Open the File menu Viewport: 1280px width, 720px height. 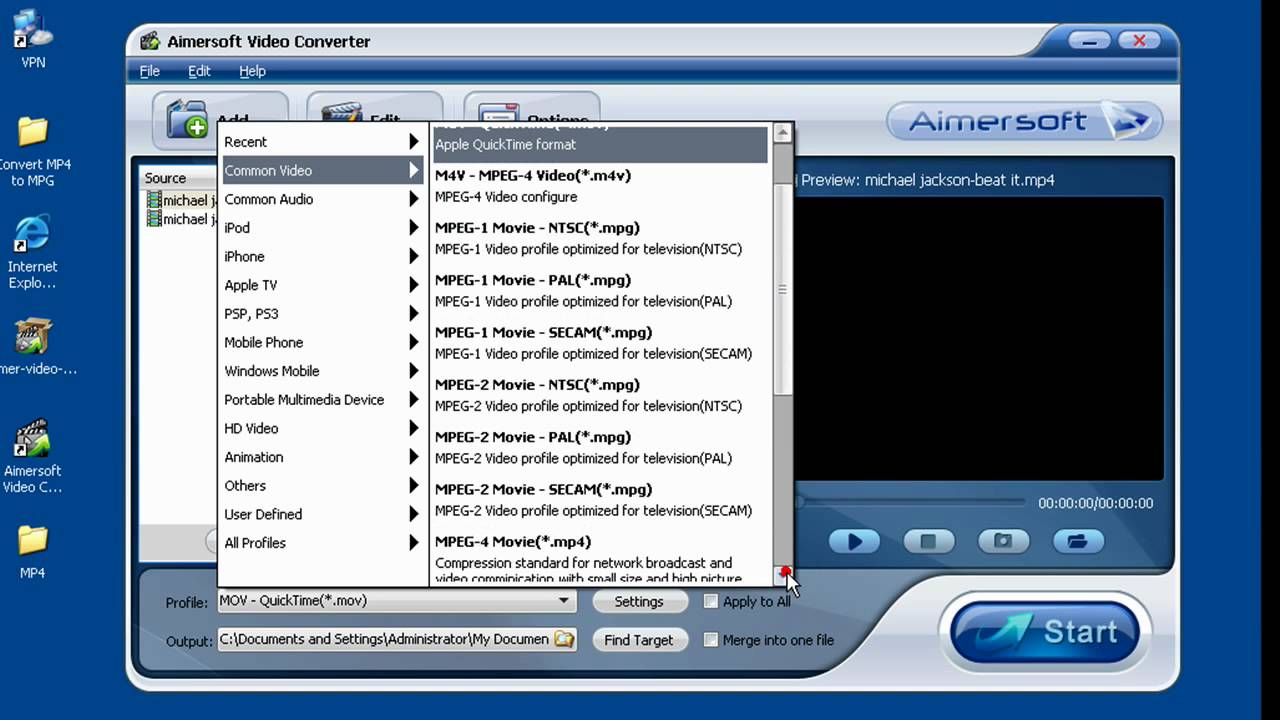coord(150,71)
